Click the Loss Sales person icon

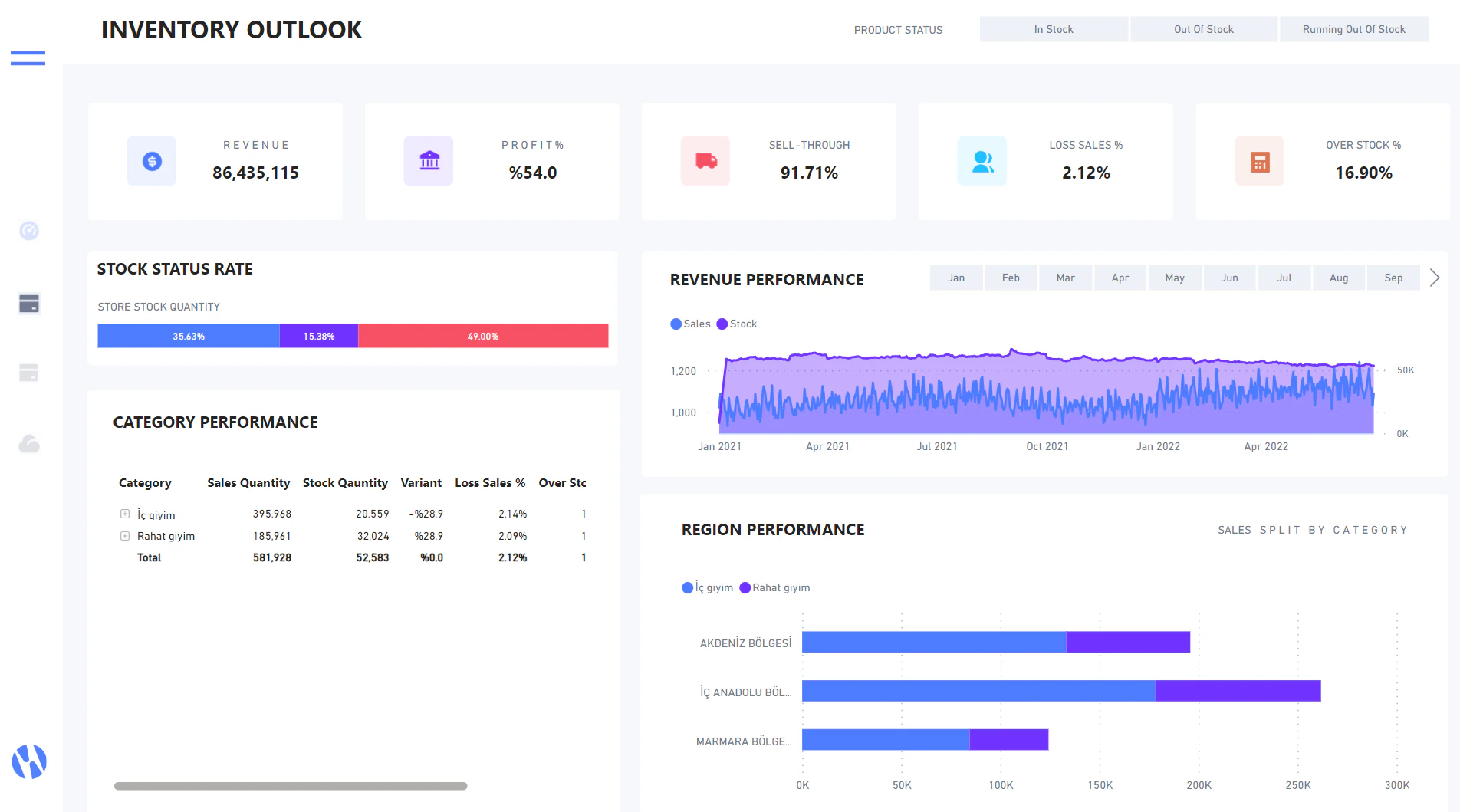point(982,161)
